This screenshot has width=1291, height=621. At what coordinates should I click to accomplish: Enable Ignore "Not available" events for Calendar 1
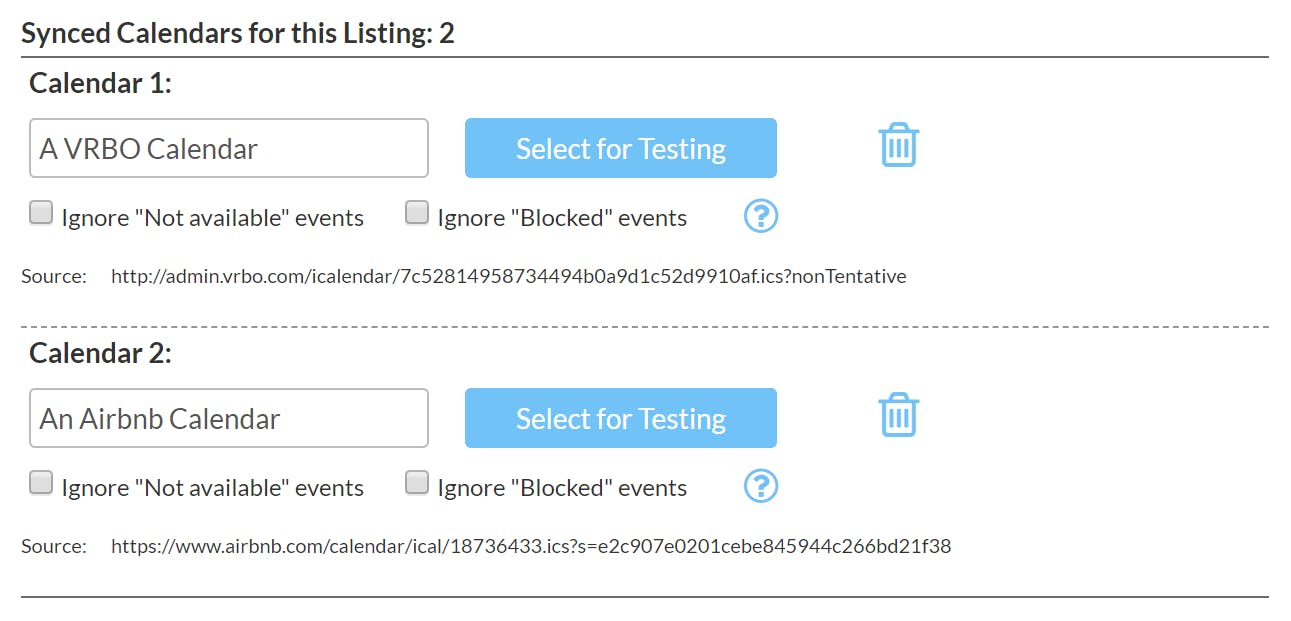(41, 213)
